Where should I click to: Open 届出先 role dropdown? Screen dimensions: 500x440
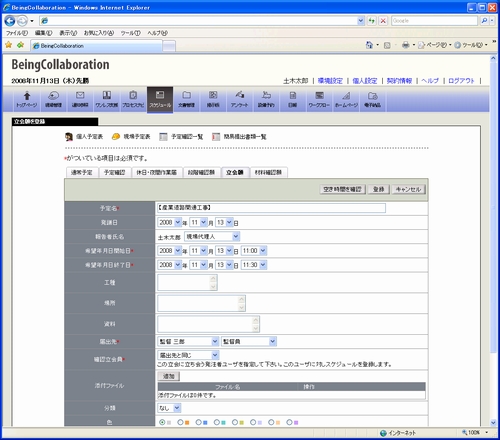pos(249,341)
